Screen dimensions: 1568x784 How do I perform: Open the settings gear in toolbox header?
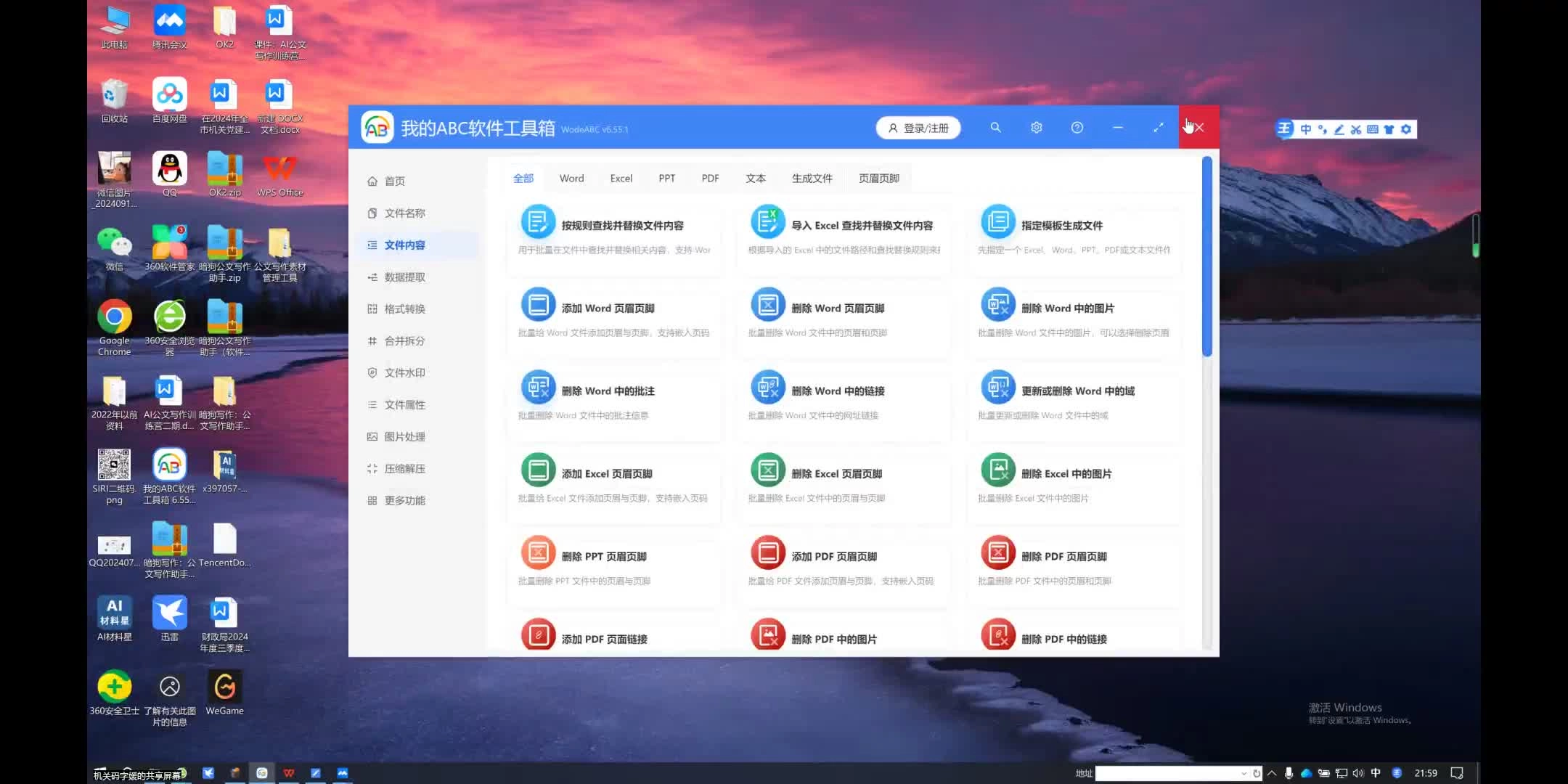[1036, 128]
